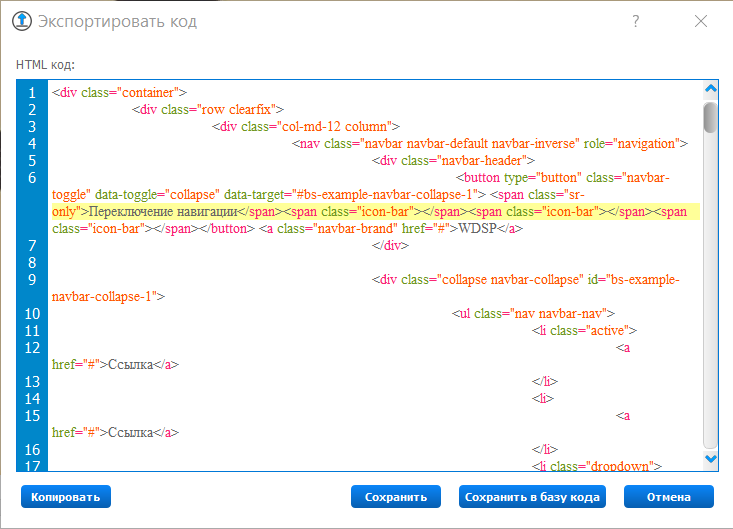Viewport: 733px width, 529px height.
Task: Click Сохранить в базу кода button
Action: [x=532, y=497]
